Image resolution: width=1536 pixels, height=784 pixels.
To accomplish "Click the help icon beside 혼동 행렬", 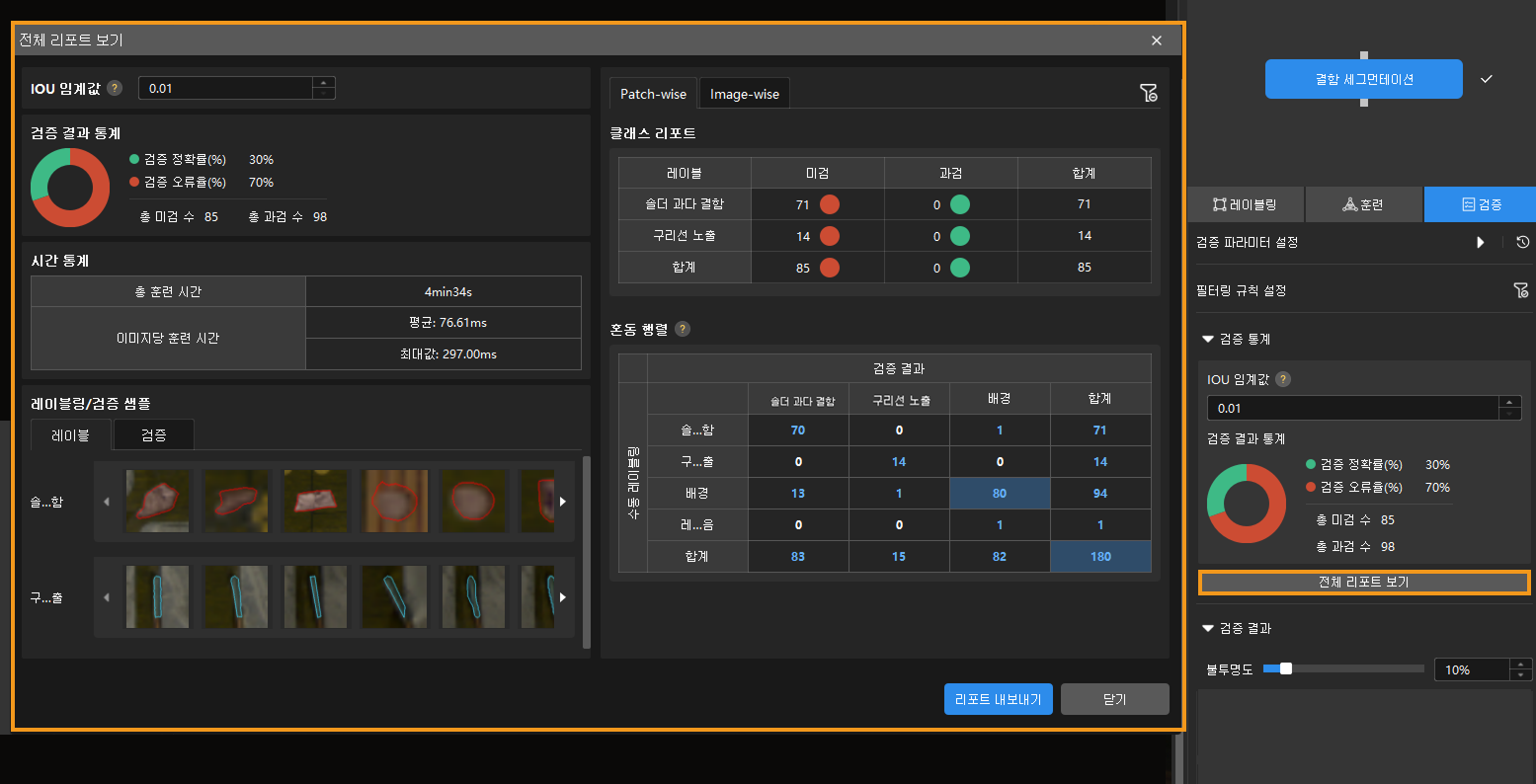I will [x=683, y=329].
